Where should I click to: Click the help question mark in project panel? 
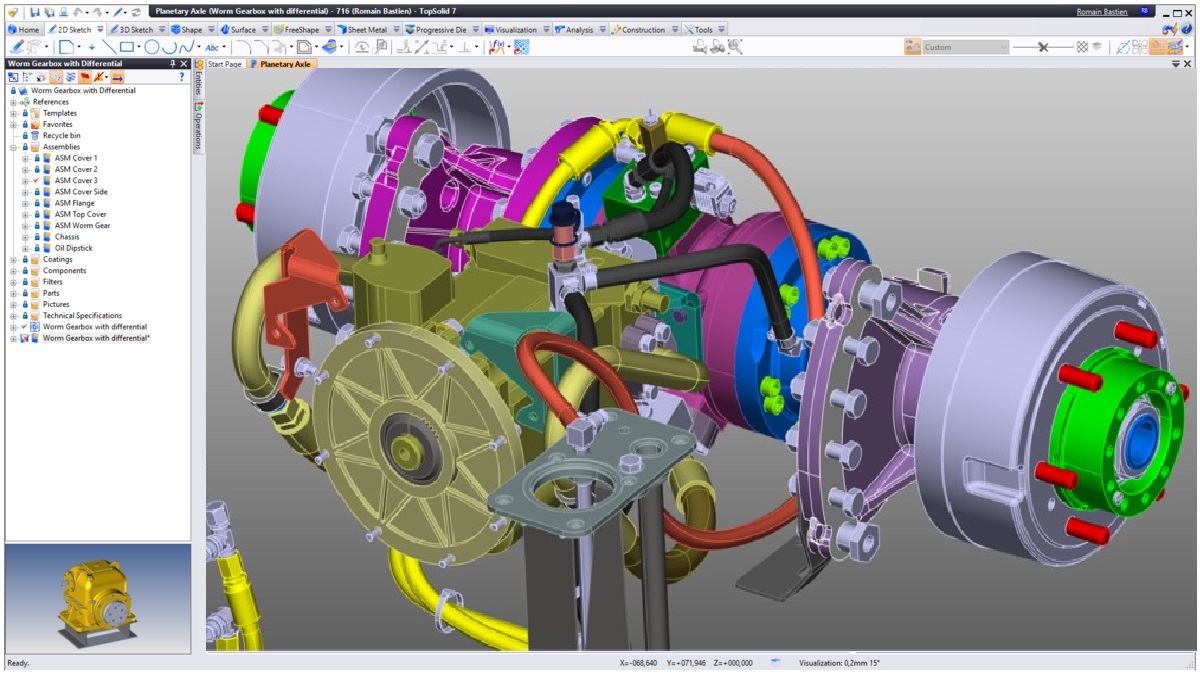pos(181,77)
